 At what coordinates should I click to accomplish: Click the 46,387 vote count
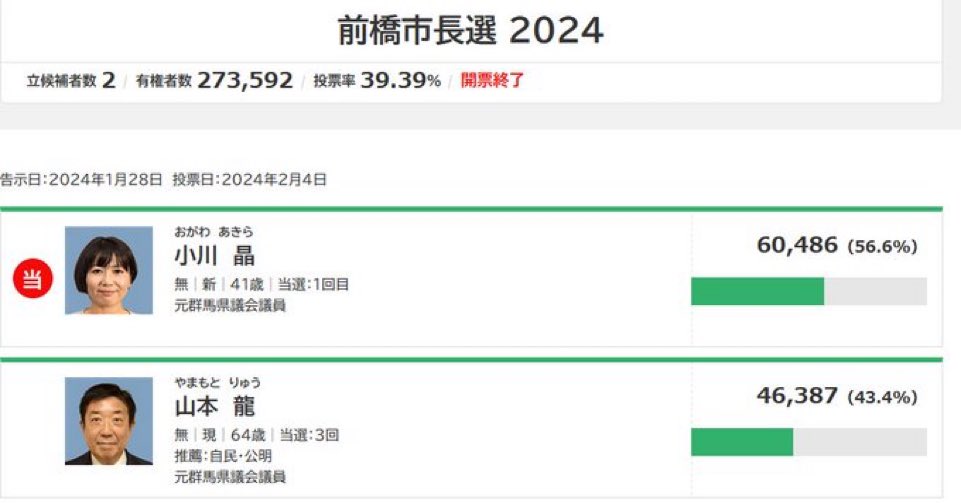point(797,395)
